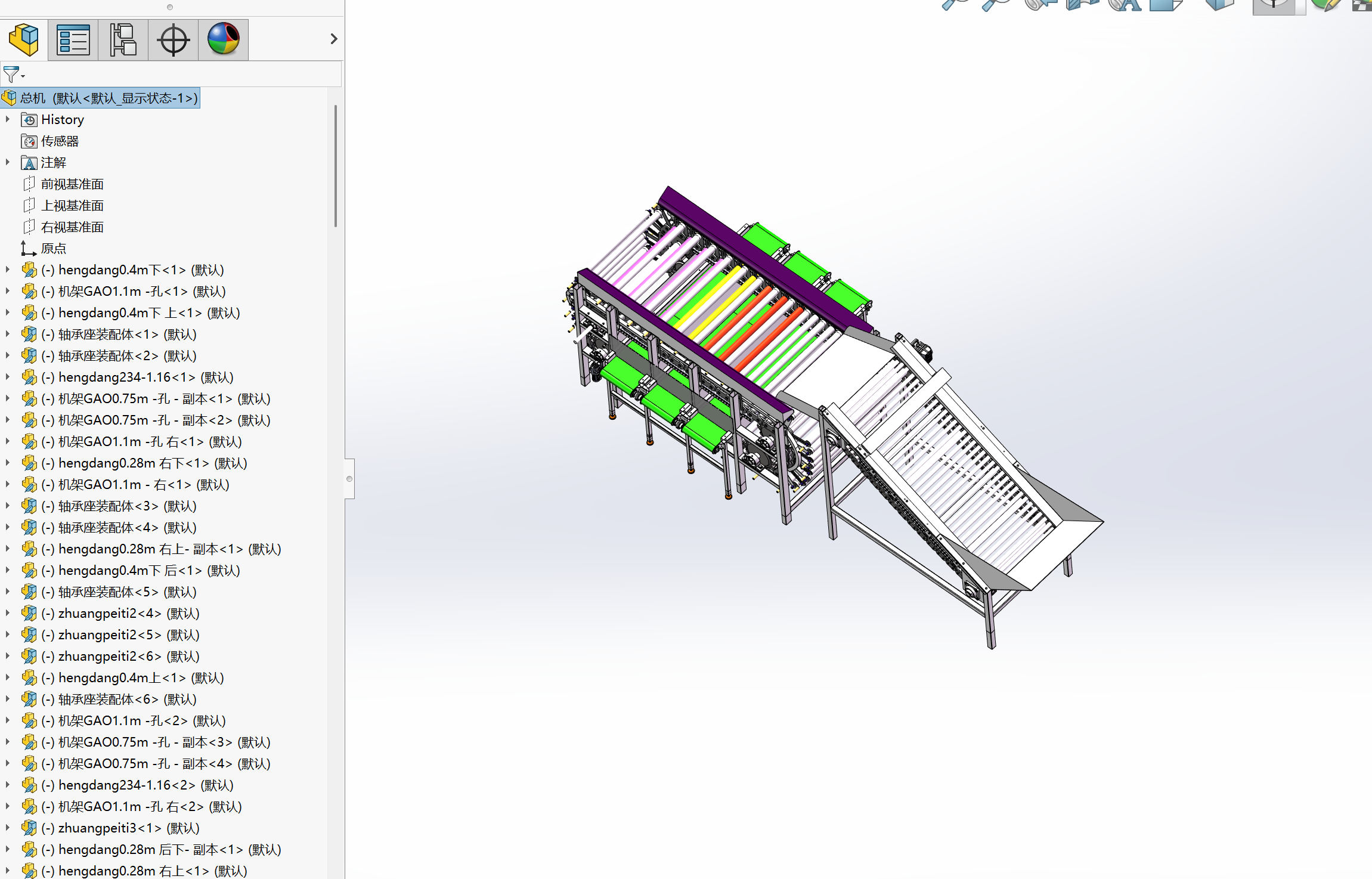The image size is (1372, 879).
Task: Select hengdang0.4m上<1> row
Action: [133, 678]
